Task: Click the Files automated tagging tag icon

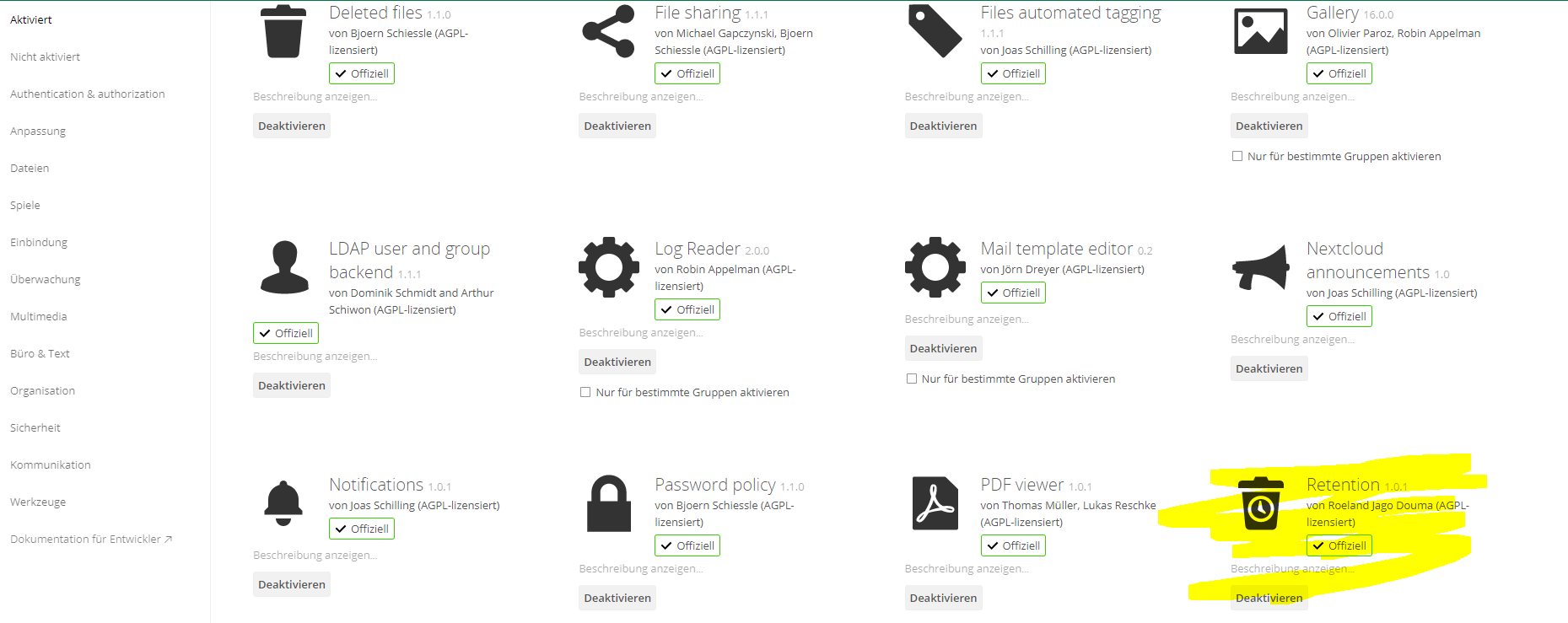Action: click(x=935, y=31)
